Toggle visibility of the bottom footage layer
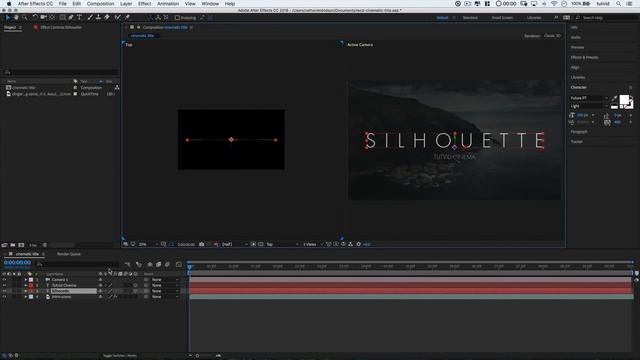 (4, 297)
